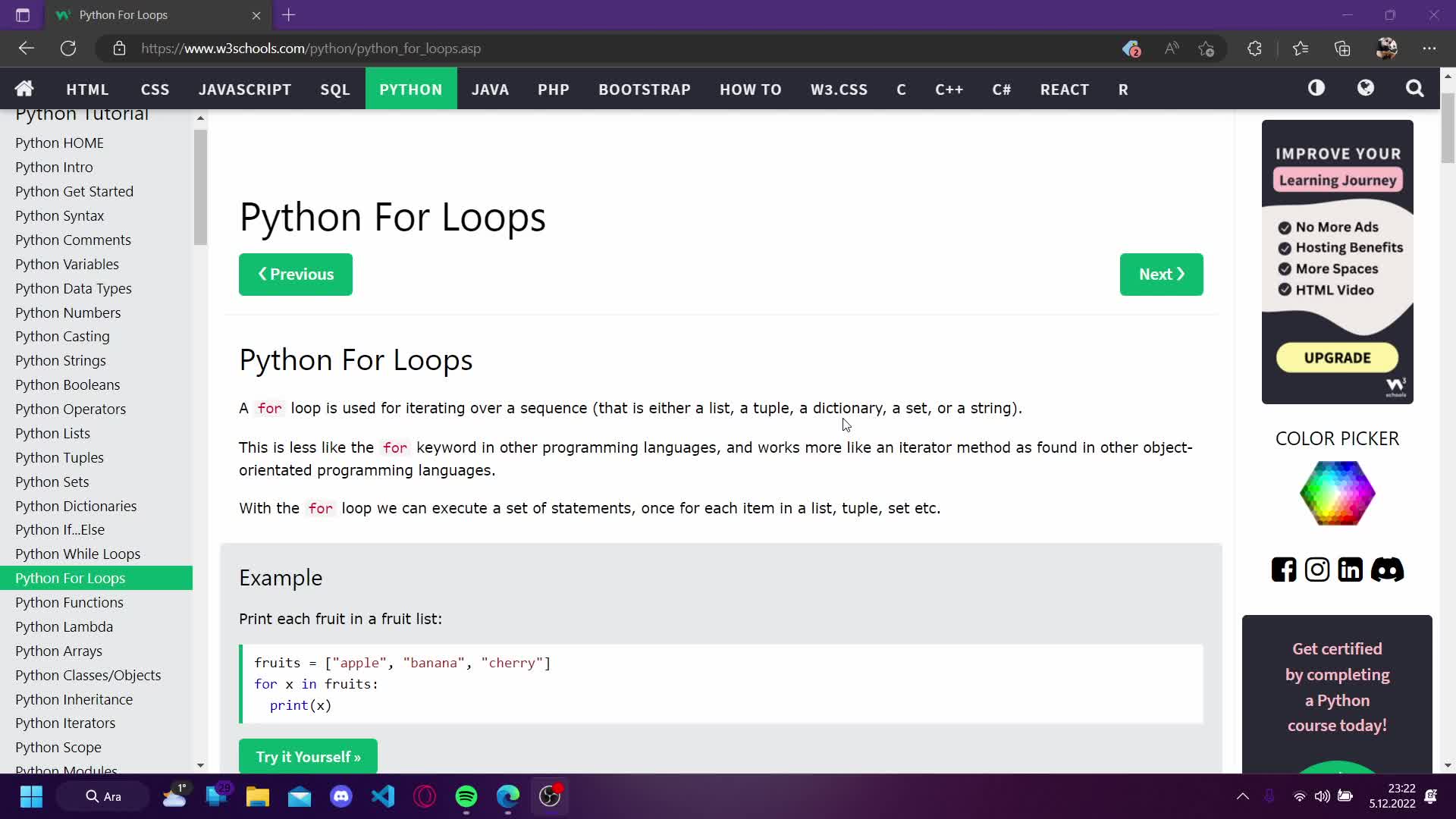Screen dimensions: 1456x819
Task: Click sidebar scrollbar down arrow
Action: click(x=200, y=766)
